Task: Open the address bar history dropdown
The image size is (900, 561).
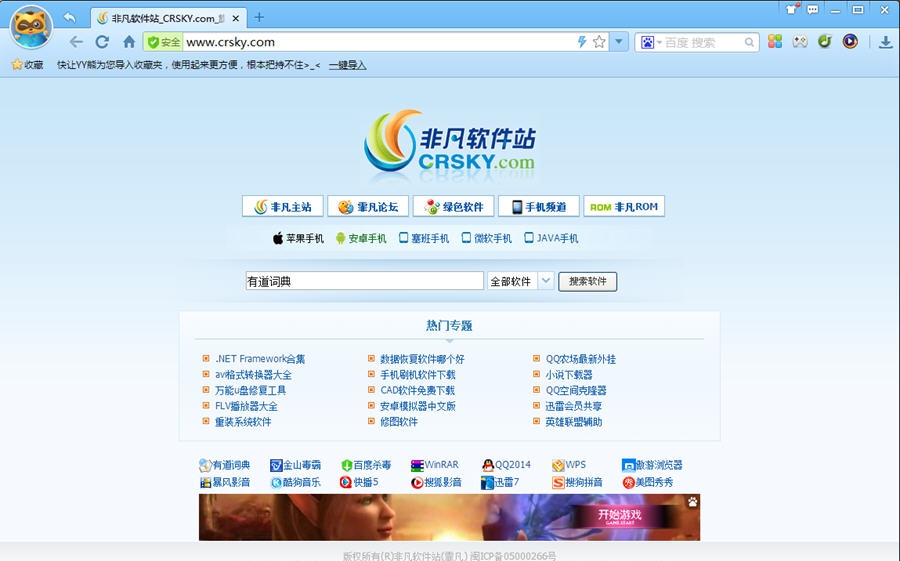Action: 619,41
